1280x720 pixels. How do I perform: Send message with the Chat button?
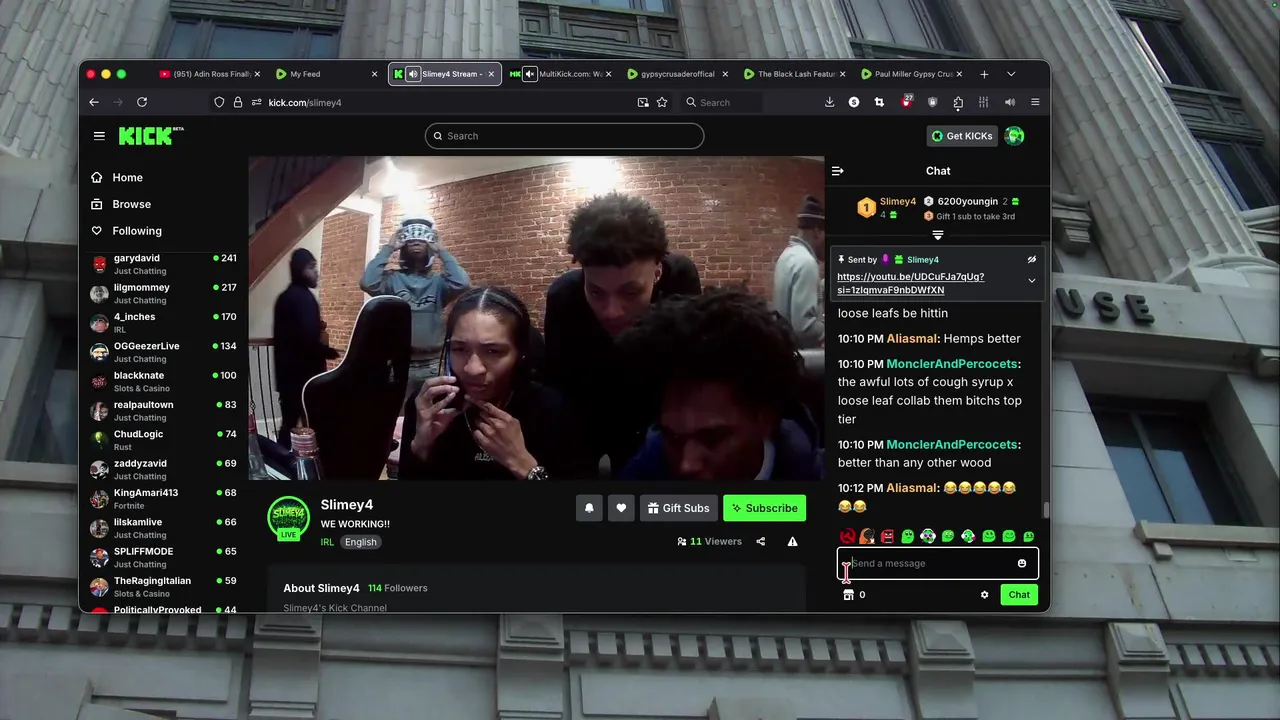[1019, 595]
